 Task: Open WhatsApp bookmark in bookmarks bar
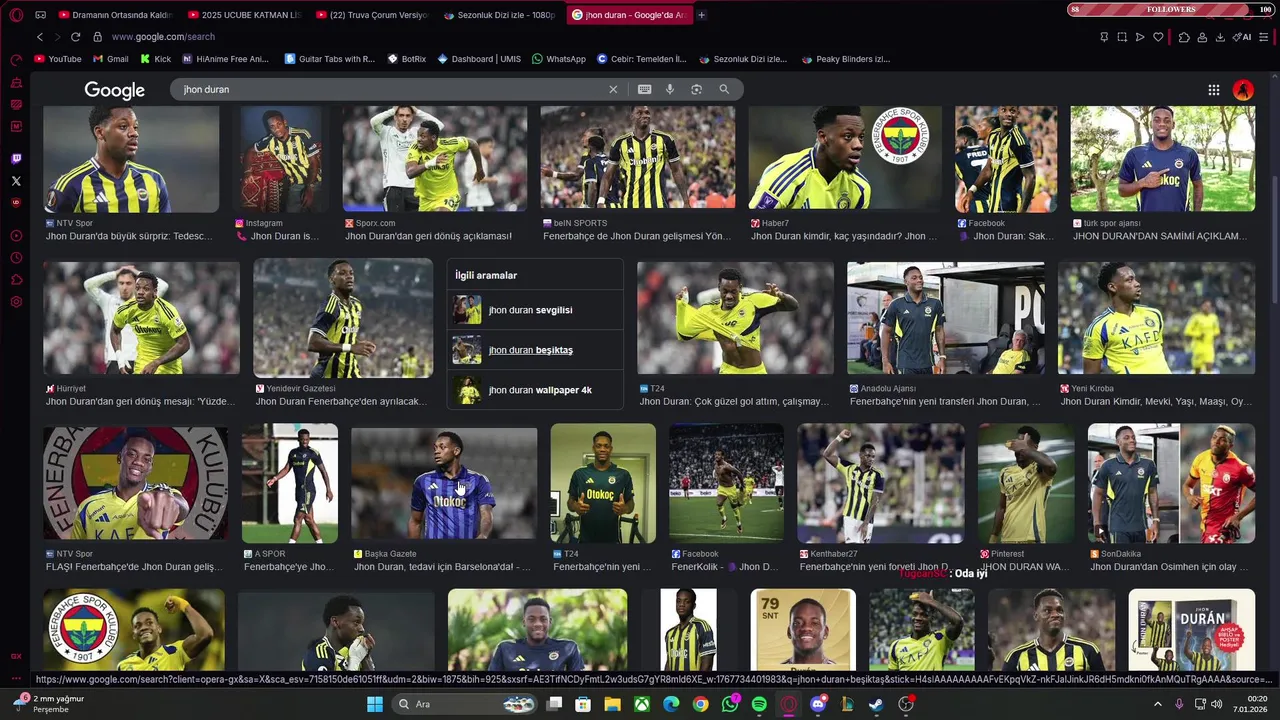(558, 59)
